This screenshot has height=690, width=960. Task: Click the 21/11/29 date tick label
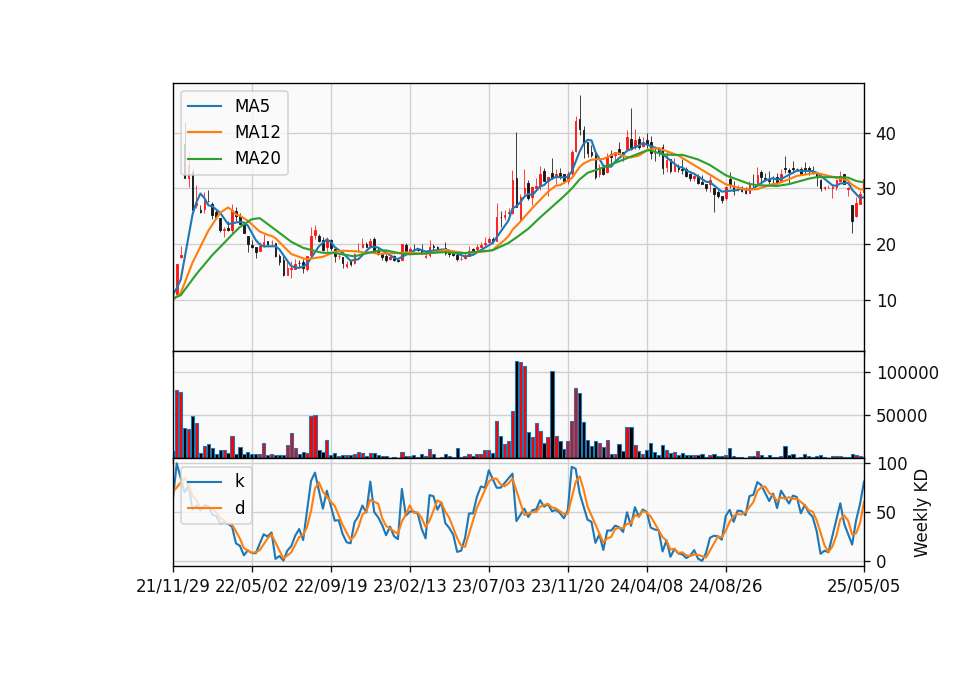pyautogui.click(x=173, y=586)
